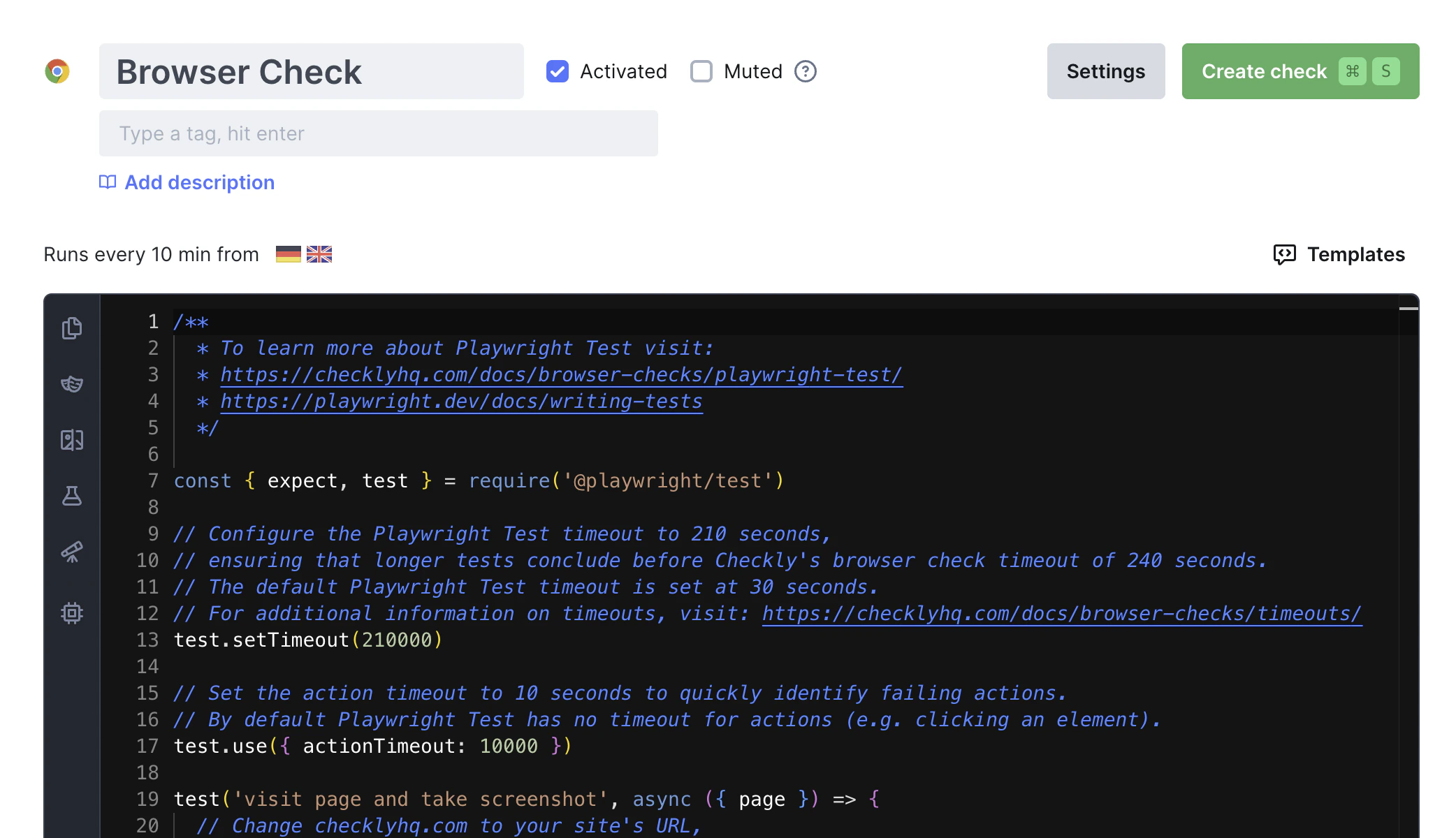Click the German flag location icon
This screenshot has height=838, width=1456.
coord(289,253)
